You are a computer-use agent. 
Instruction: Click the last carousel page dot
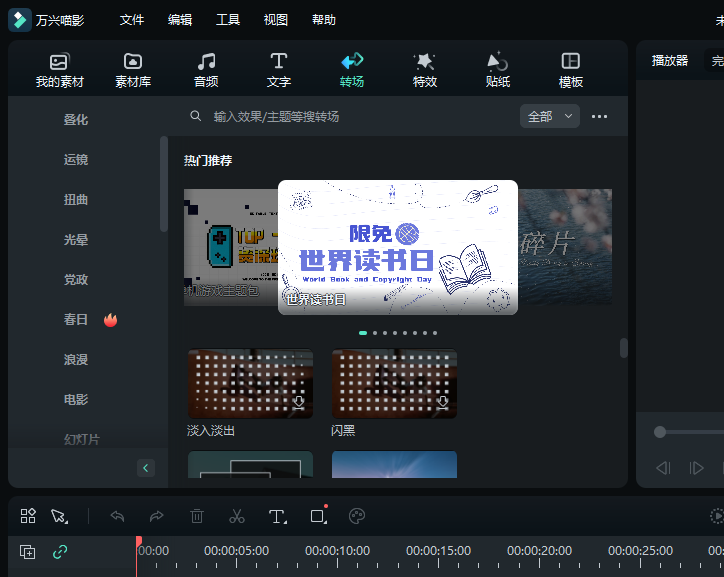435,333
